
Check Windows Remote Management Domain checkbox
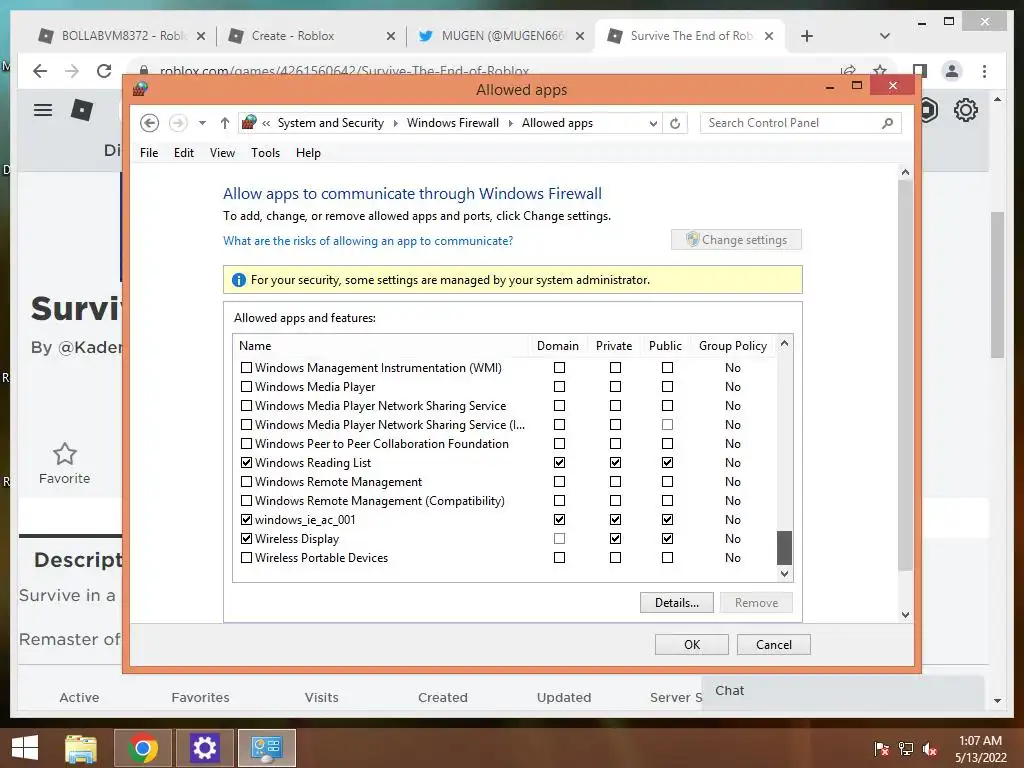tap(559, 481)
